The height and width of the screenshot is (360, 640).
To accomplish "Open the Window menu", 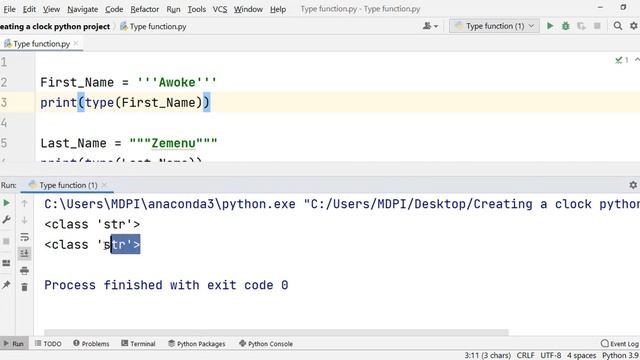I will pos(248,9).
